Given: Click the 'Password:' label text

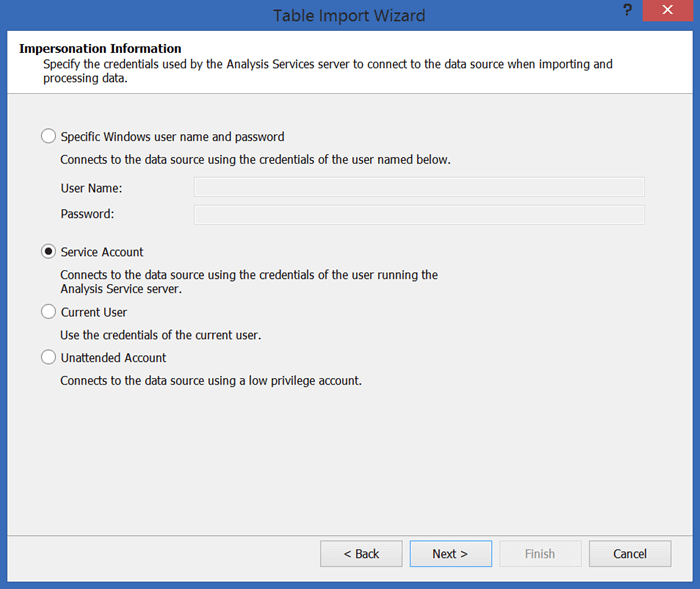Looking at the screenshot, I should 87,214.
